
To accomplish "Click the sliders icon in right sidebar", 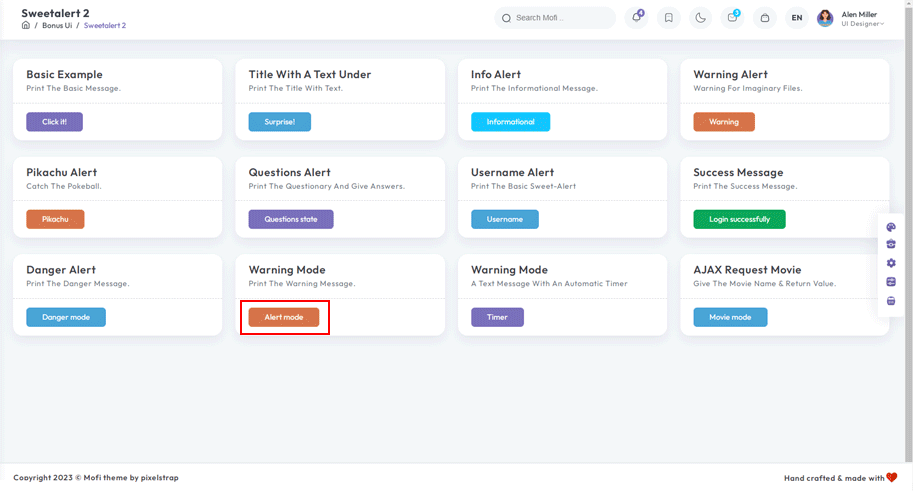I will (891, 282).
